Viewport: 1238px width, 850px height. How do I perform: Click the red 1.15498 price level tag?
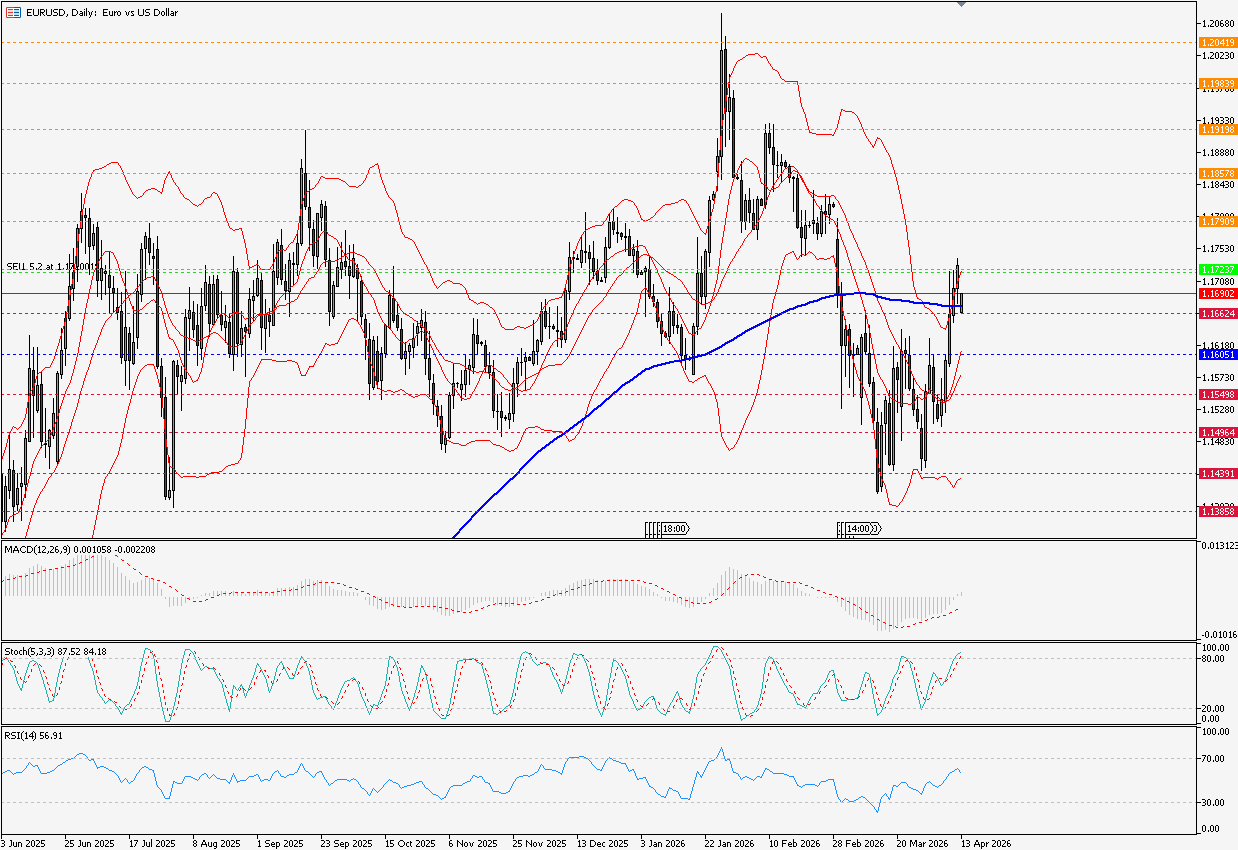pyautogui.click(x=1217, y=394)
